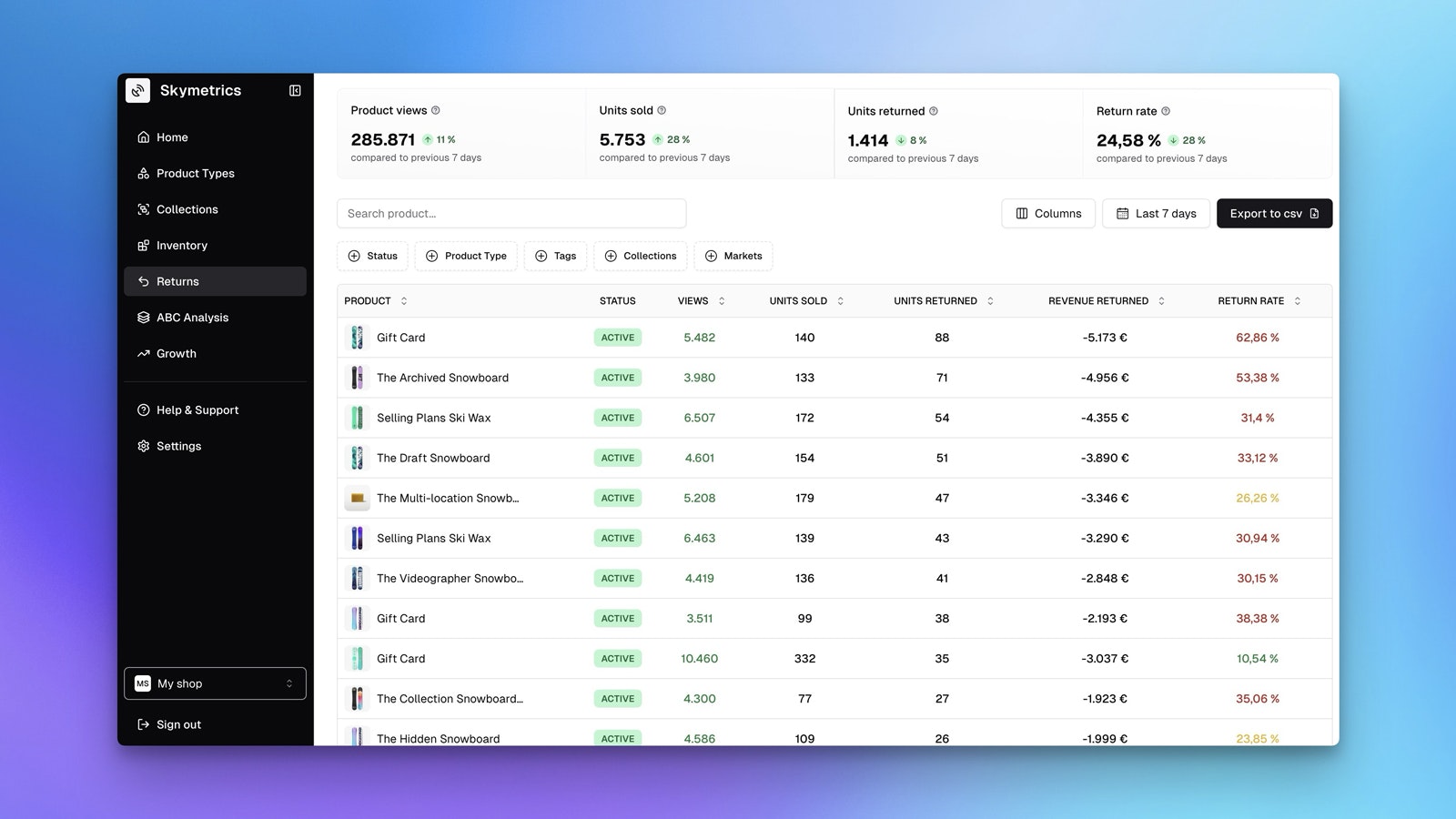Click the -4.956 € revenue returned cell
The image size is (1456, 819).
[x=1105, y=378]
